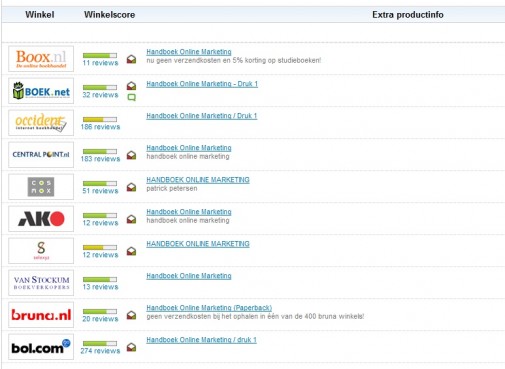Open the AKO shop logo
The width and height of the screenshot is (505, 369).
click(x=41, y=219)
